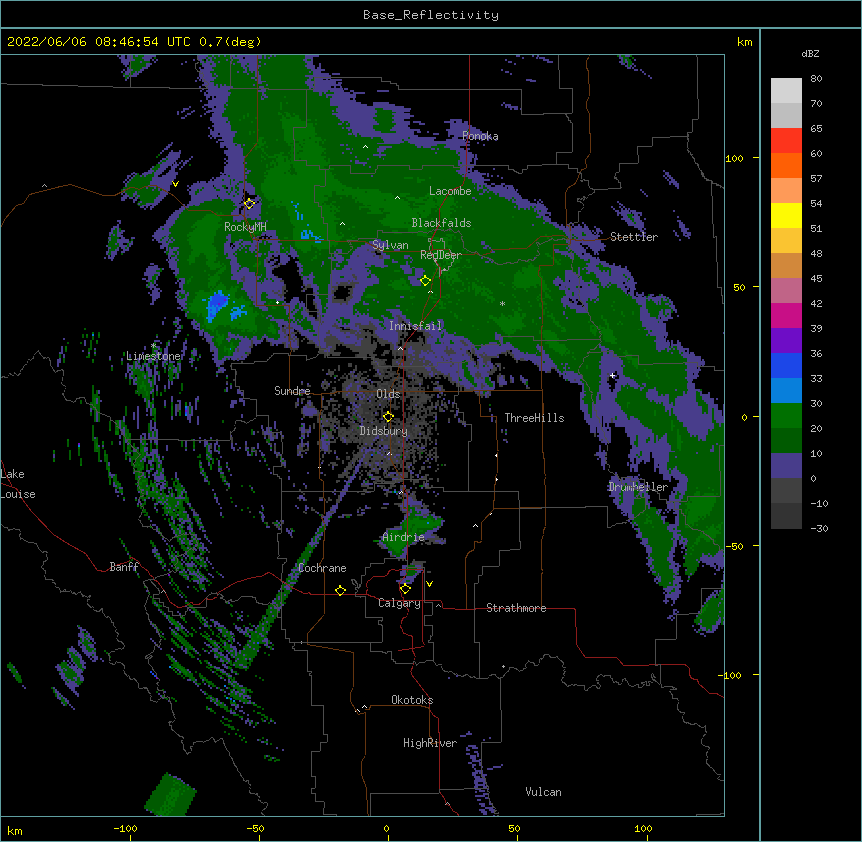Click the HighRiver label
Screen dimensions: 862x842
430,743
